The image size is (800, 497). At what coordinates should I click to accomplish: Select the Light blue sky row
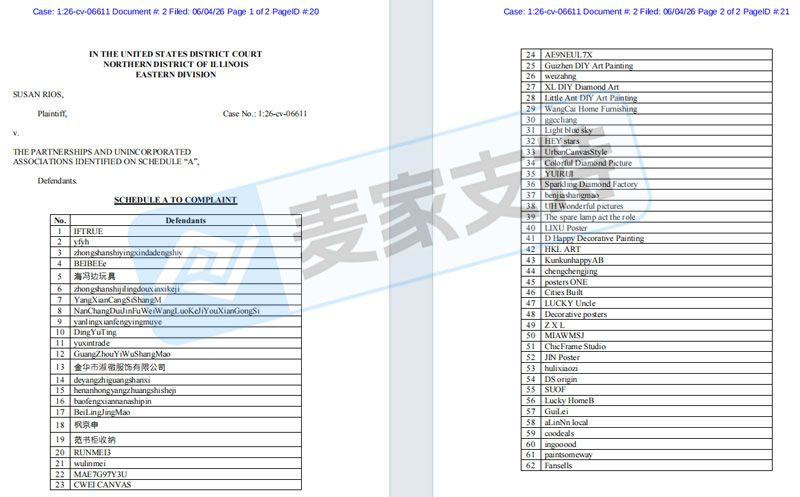pyautogui.click(x=646, y=130)
